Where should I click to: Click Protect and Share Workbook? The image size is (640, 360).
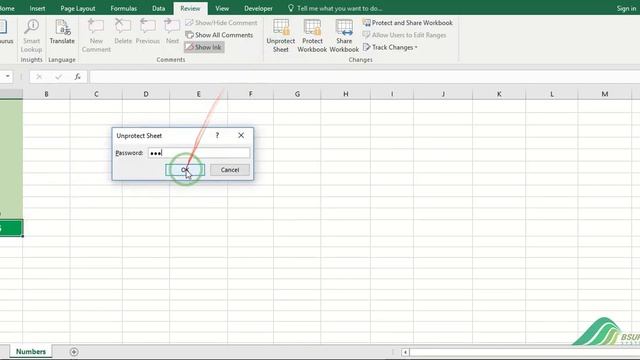[407, 23]
